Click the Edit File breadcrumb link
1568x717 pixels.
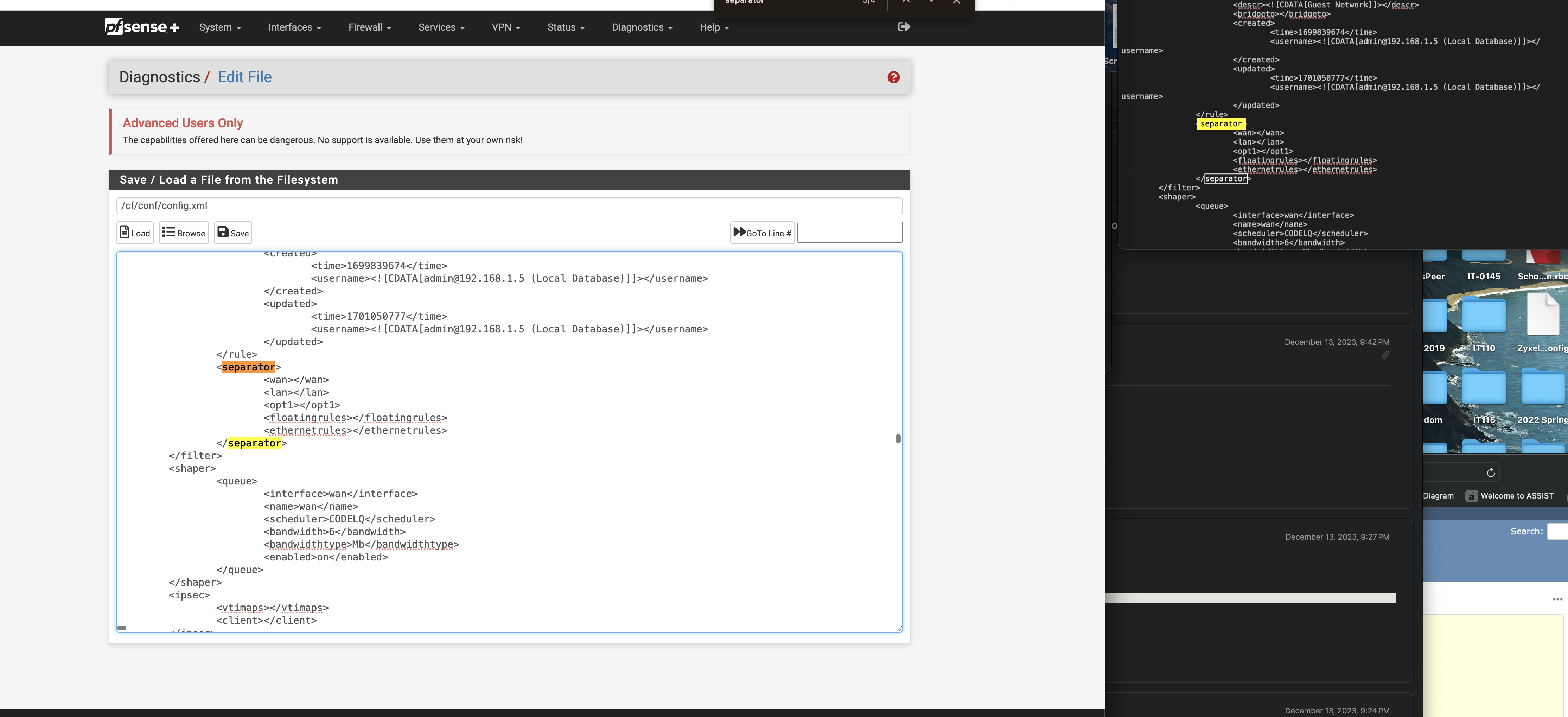tap(245, 77)
